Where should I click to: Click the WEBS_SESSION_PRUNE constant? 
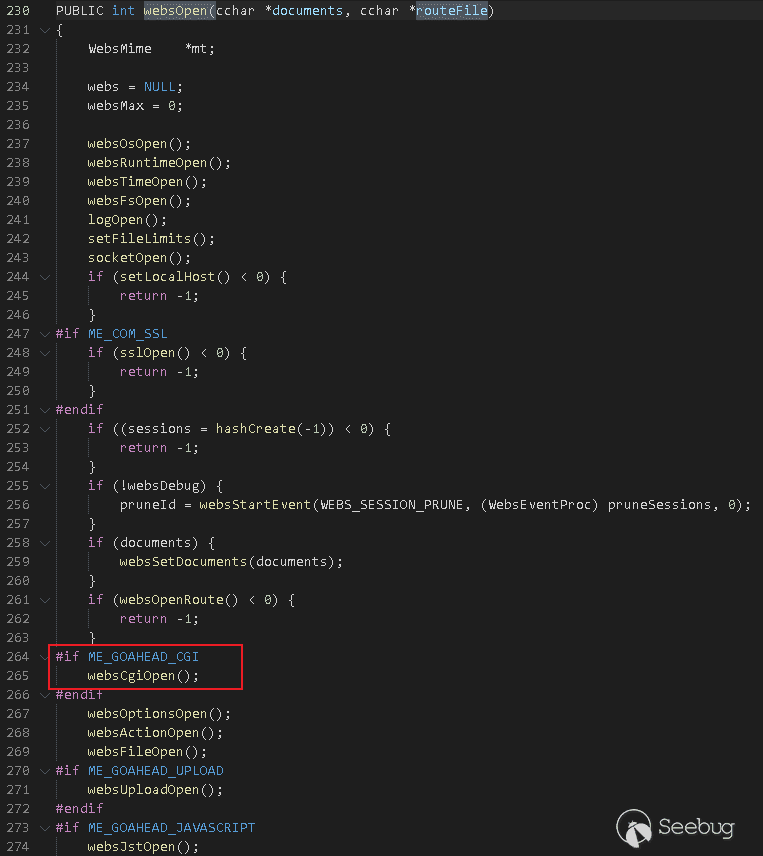pyautogui.click(x=391, y=505)
